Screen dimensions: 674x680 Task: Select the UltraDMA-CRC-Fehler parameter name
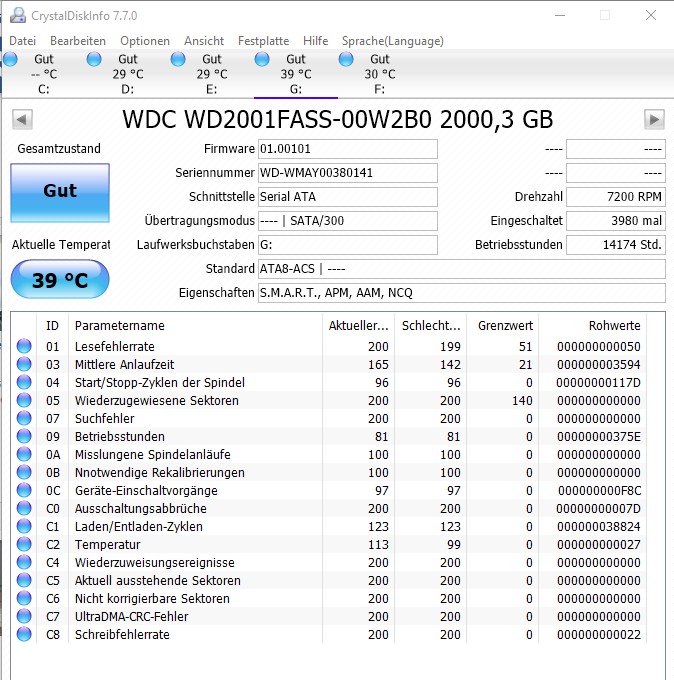131,616
